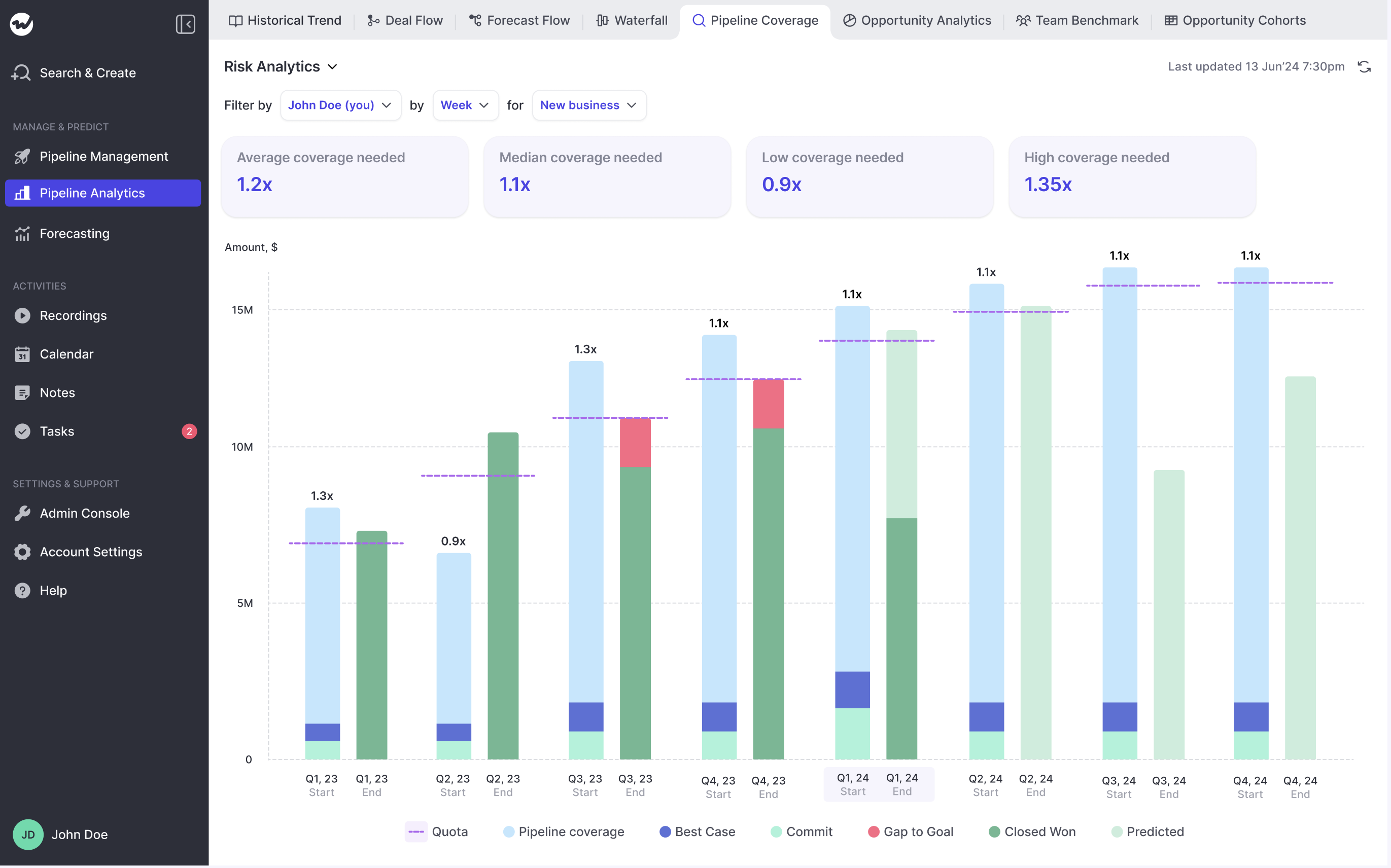Open the New business type dropdown

(x=588, y=105)
